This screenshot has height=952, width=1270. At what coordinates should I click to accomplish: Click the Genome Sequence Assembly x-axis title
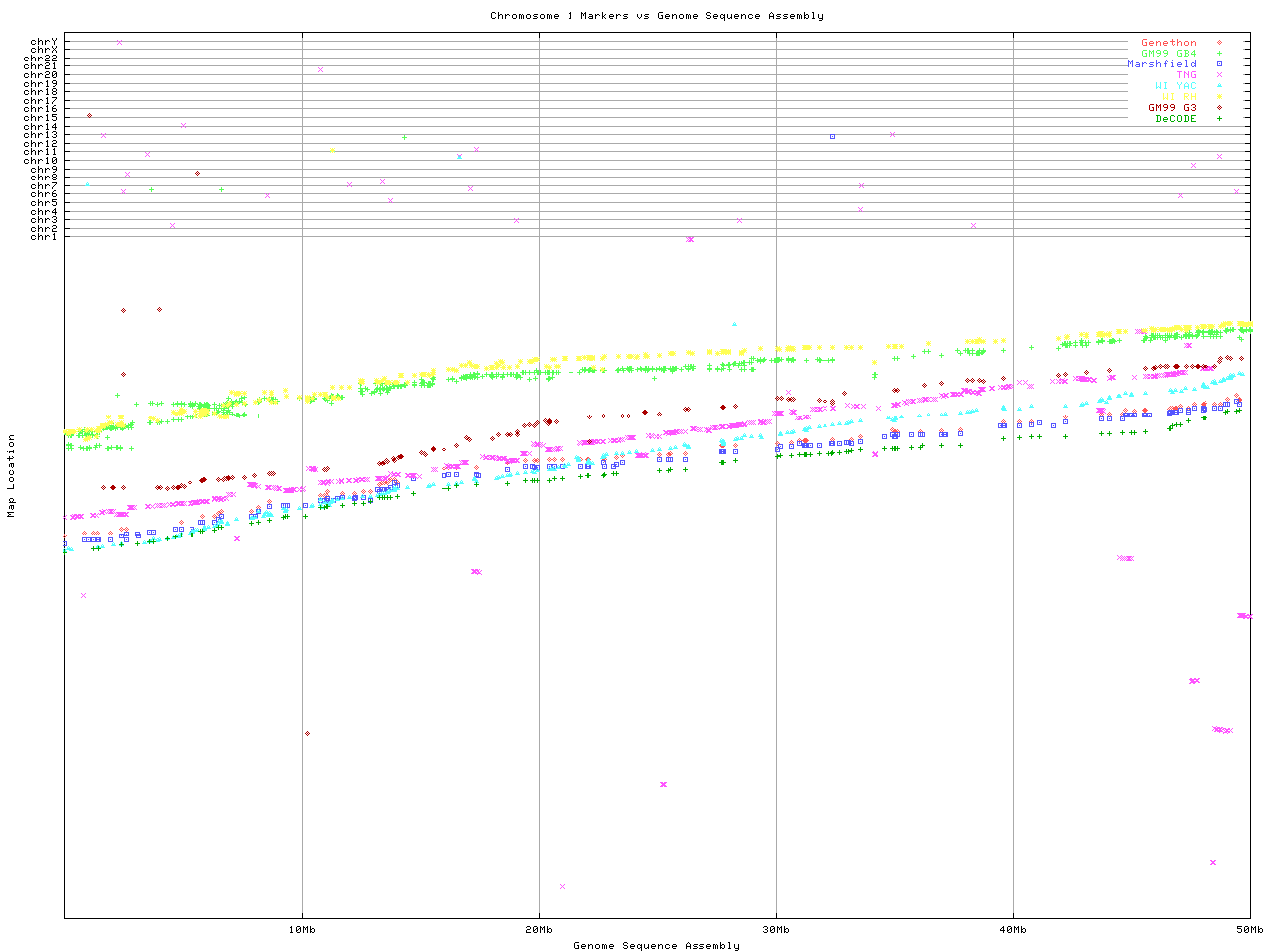[x=656, y=946]
